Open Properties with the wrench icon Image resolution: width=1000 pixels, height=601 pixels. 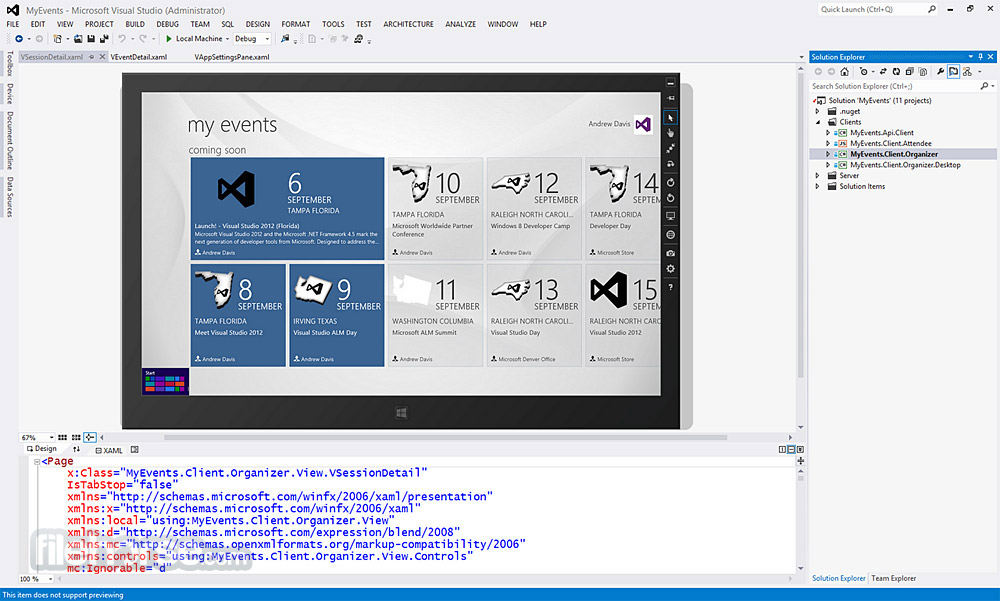(x=941, y=71)
